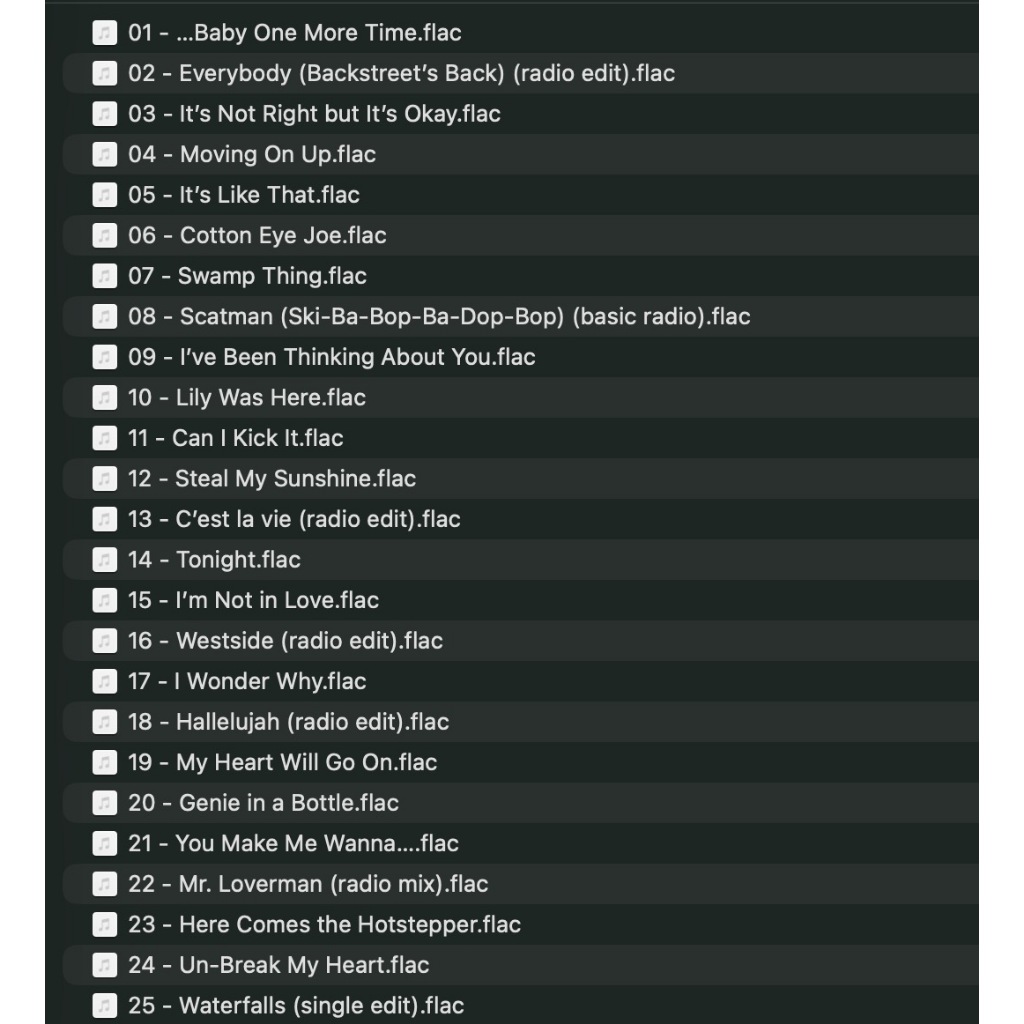The image size is (1024, 1024).
Task: Click the music icon beside Tonight.flac
Action: 104,559
